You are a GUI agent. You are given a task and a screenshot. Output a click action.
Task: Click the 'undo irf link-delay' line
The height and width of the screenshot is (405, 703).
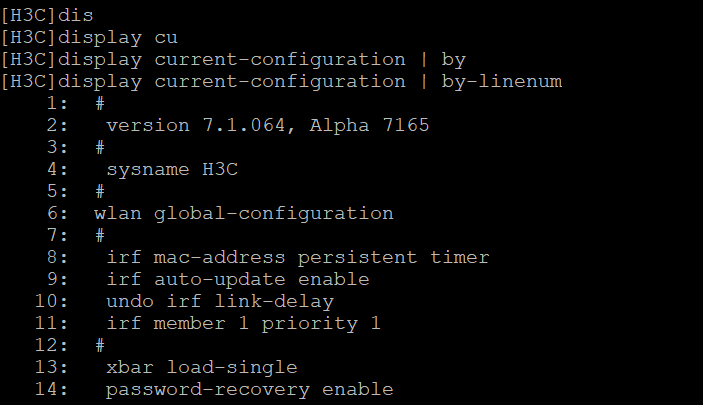[x=219, y=301]
